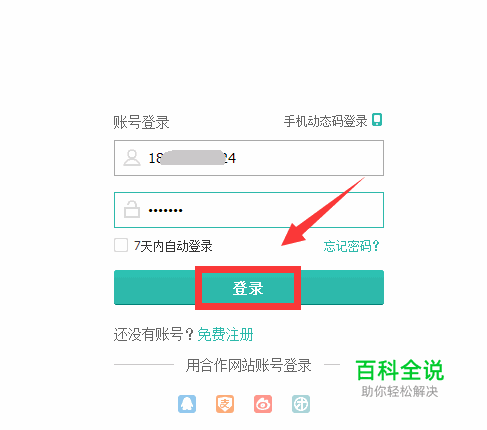The width and height of the screenshot is (487, 430).
Task: Click the user silhouette icon in account field
Action: [132, 158]
